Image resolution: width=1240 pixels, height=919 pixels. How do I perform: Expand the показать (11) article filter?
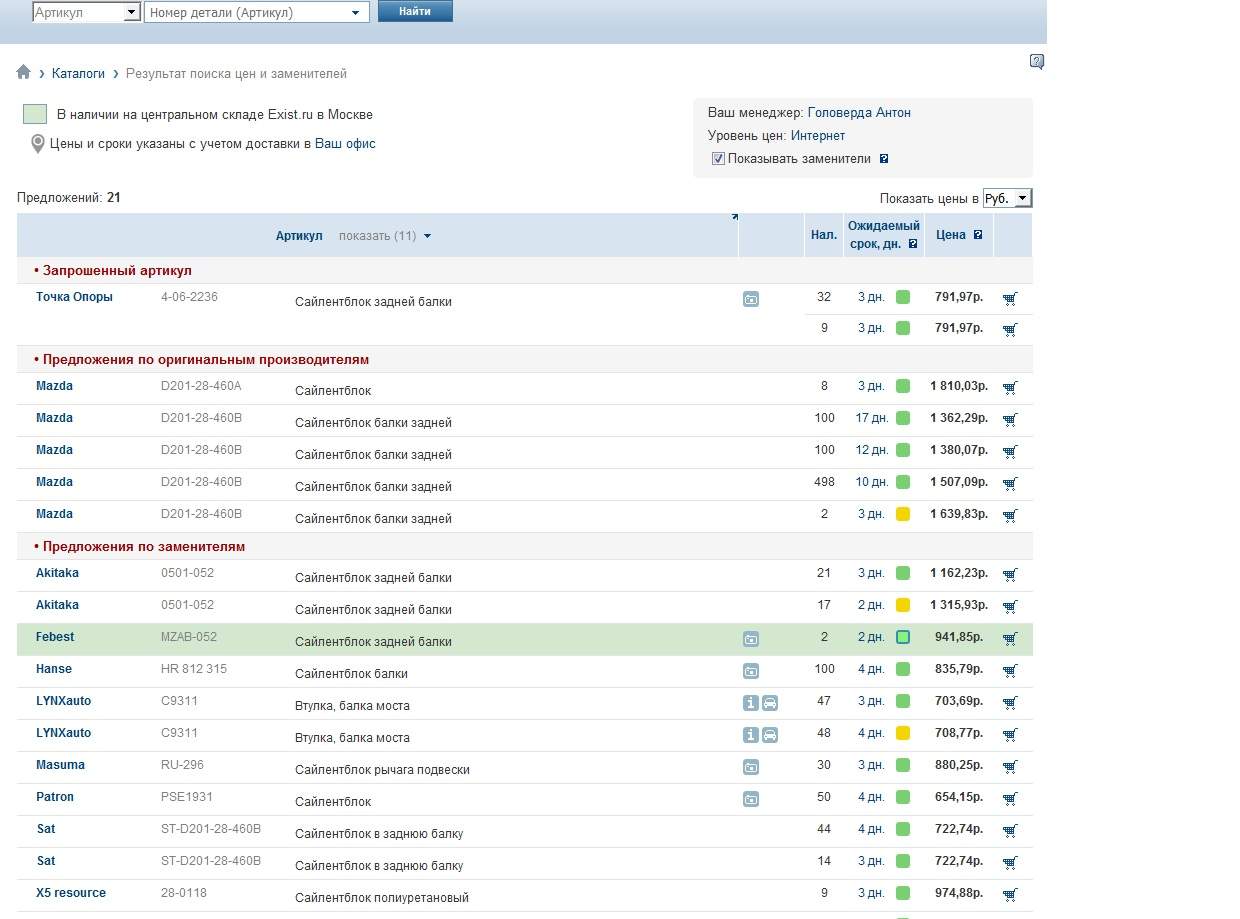tap(384, 236)
